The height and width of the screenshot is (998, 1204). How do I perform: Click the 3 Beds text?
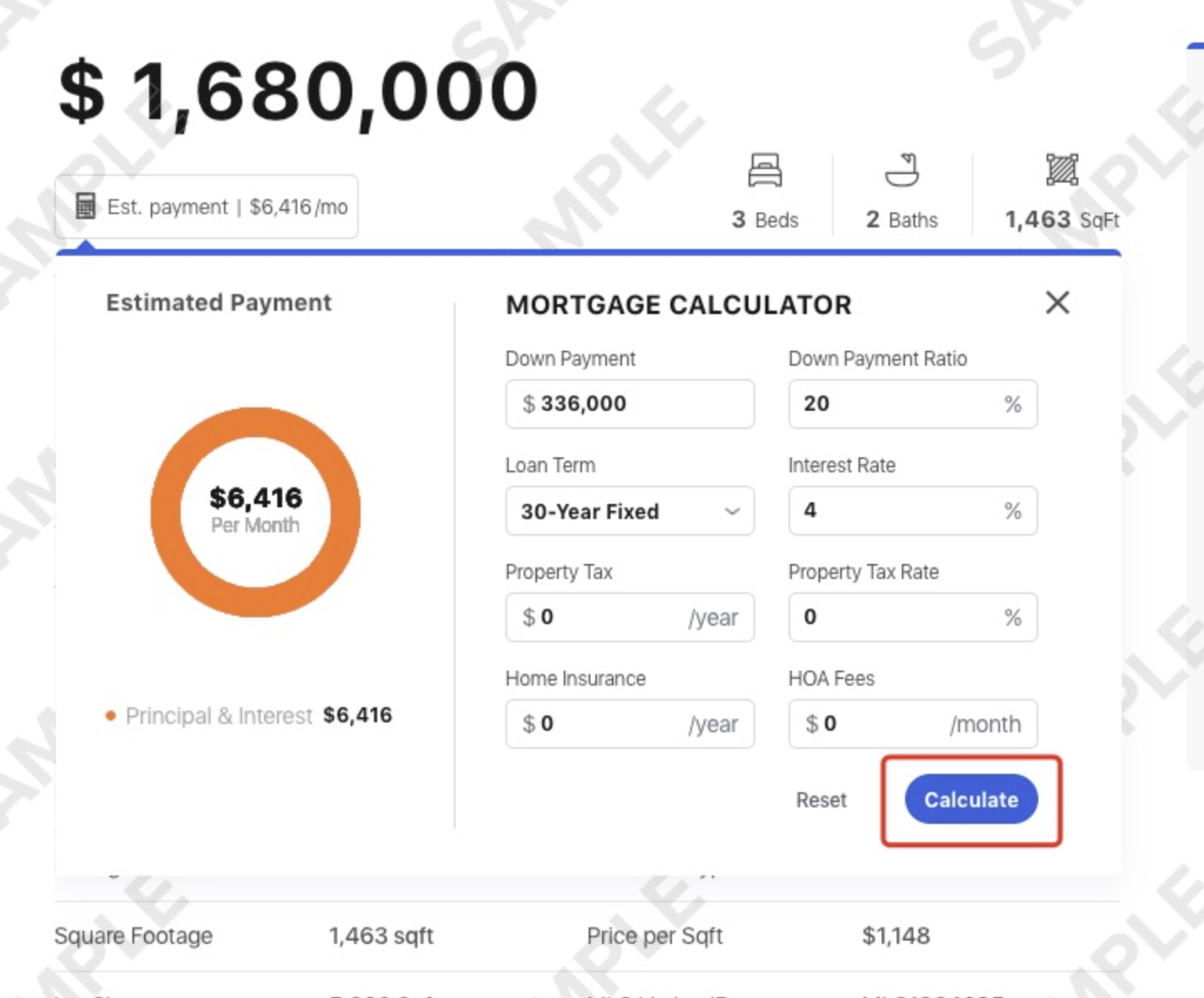click(765, 220)
